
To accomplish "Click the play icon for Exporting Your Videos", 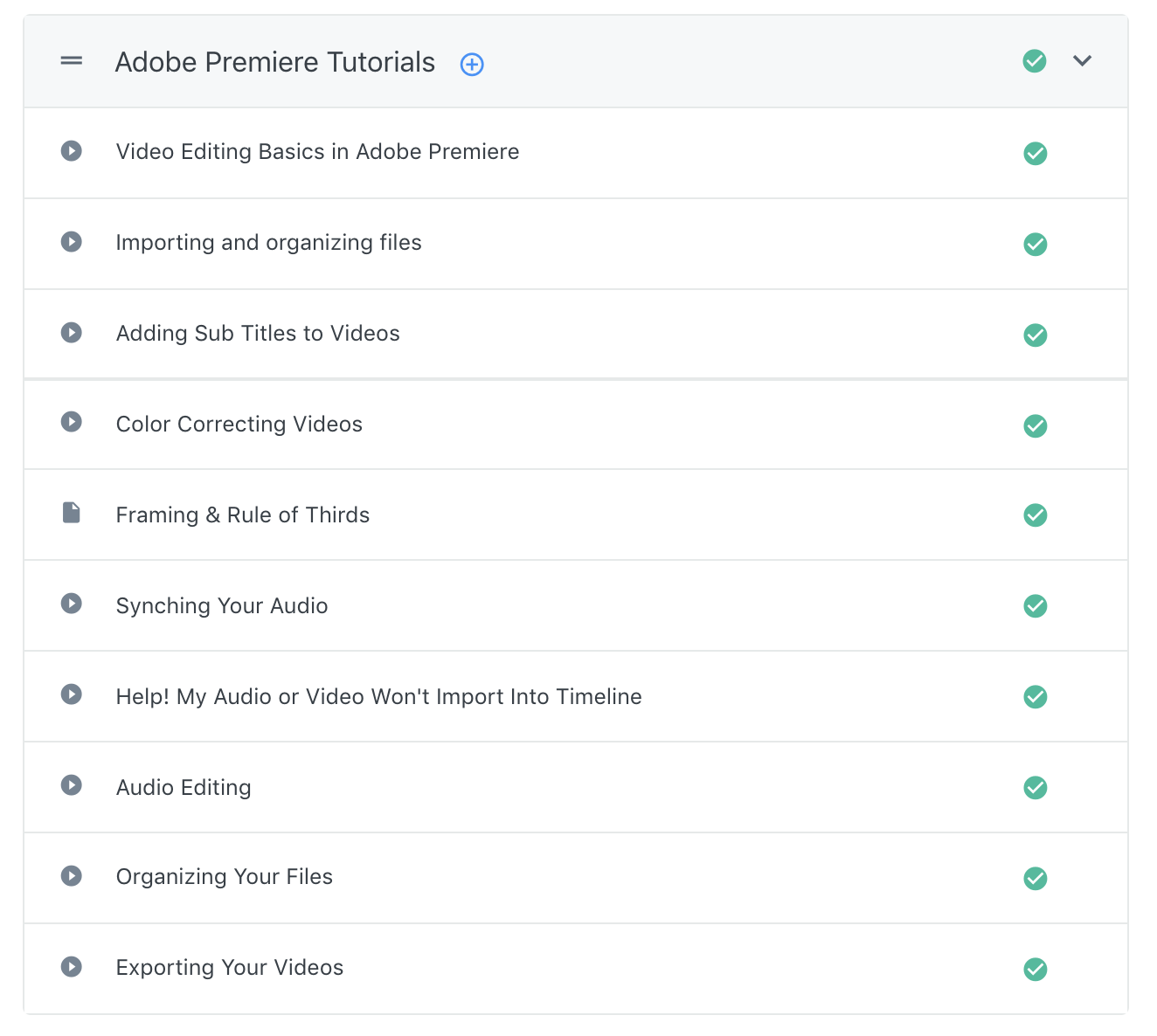I will [72, 967].
